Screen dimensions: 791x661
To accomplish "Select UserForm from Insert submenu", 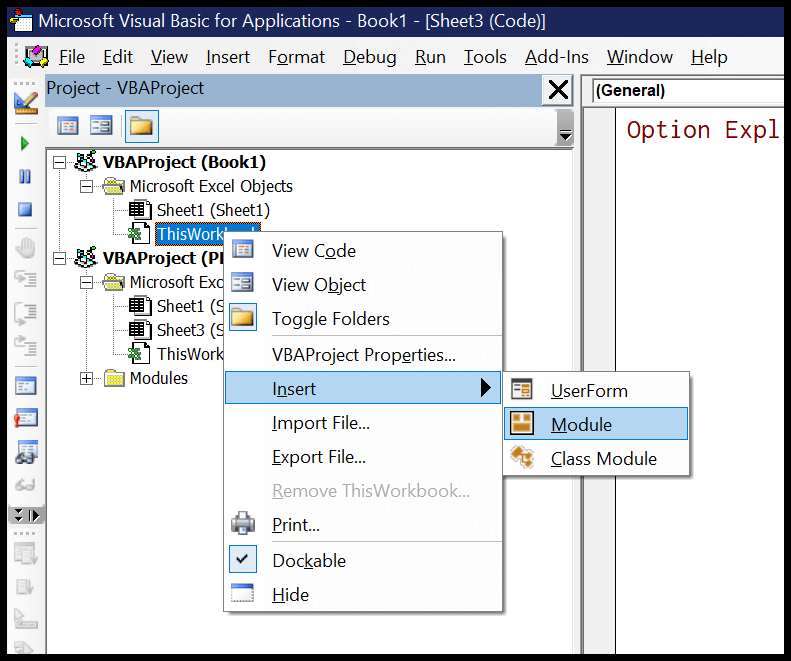I will tap(596, 391).
